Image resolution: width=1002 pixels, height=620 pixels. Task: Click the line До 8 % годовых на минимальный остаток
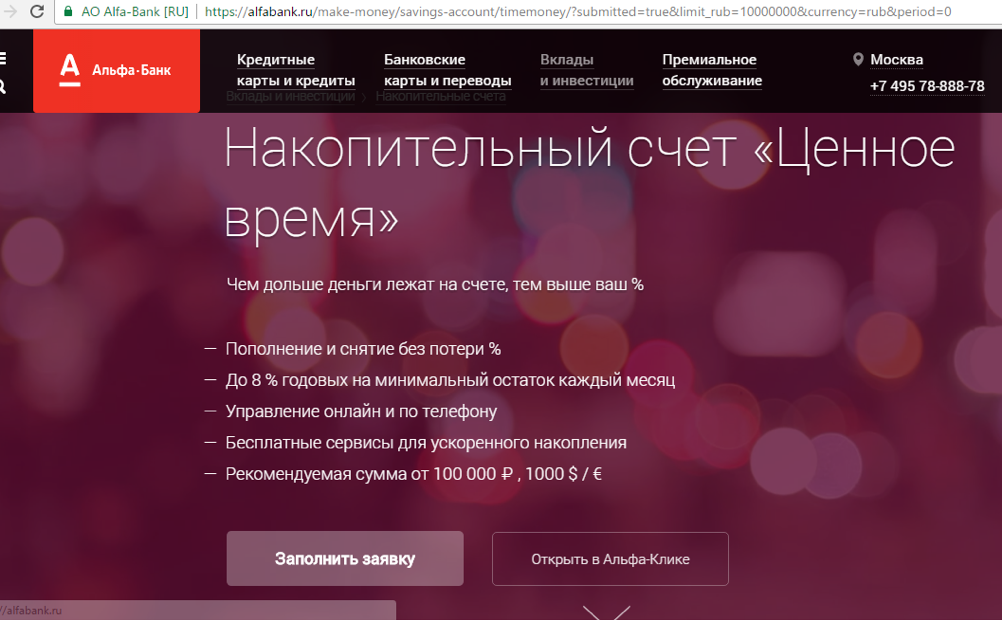click(x=450, y=380)
